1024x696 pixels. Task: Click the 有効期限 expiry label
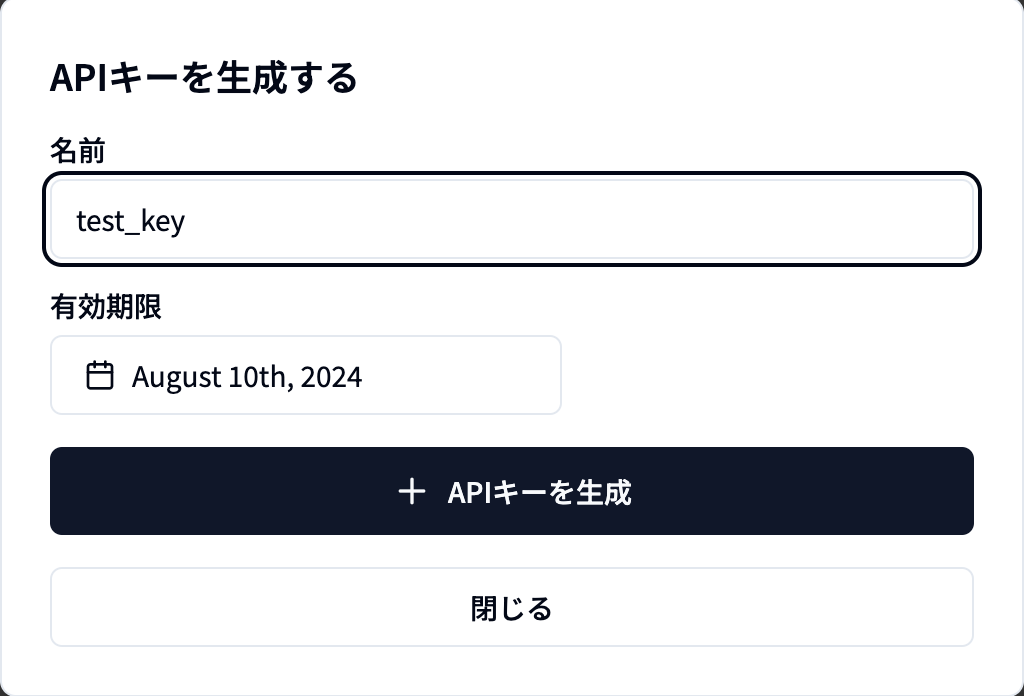[106, 307]
